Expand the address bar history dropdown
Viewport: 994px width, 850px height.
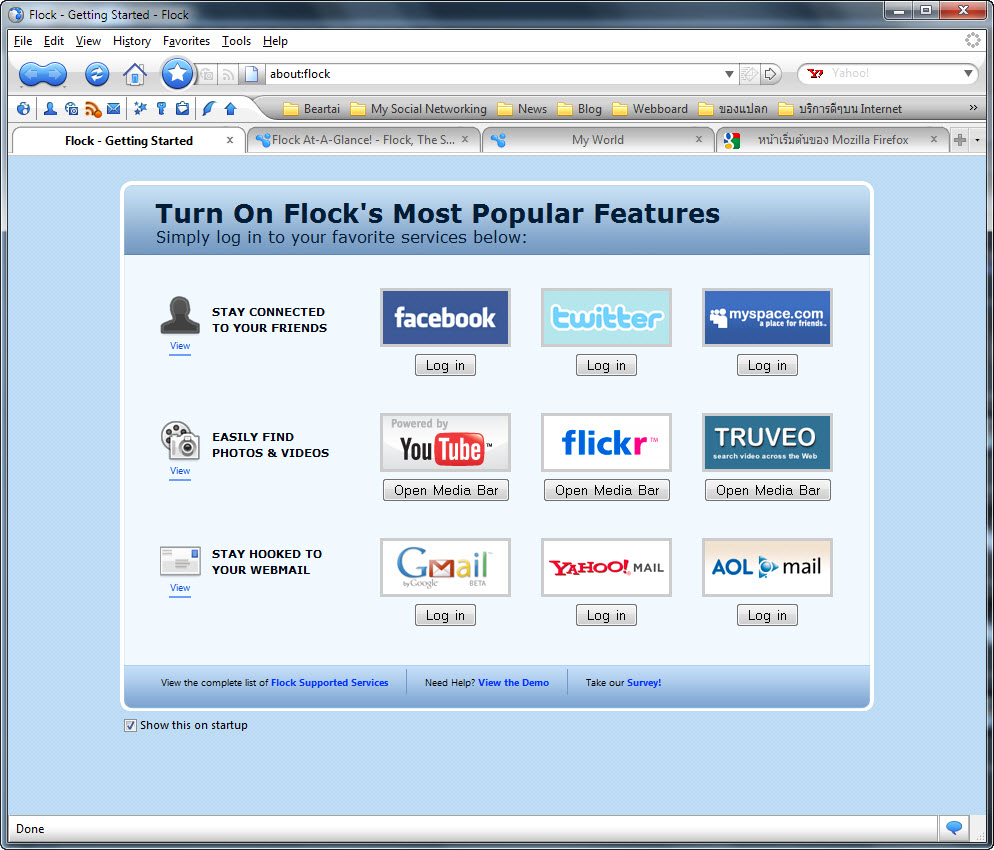point(729,74)
